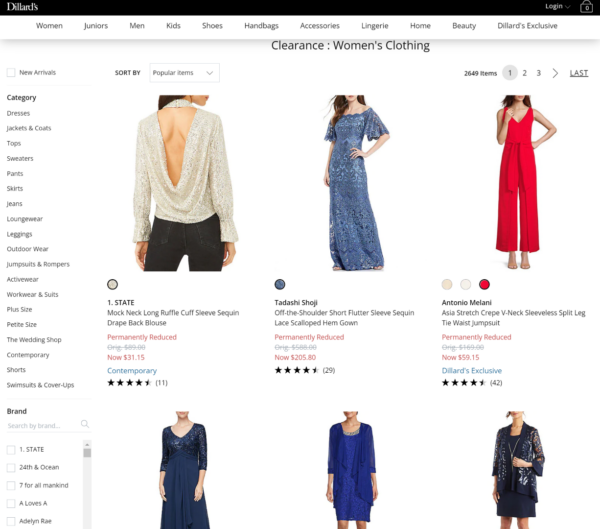This screenshot has height=529, width=600.
Task: Open the Beauty menu
Action: tap(464, 26)
